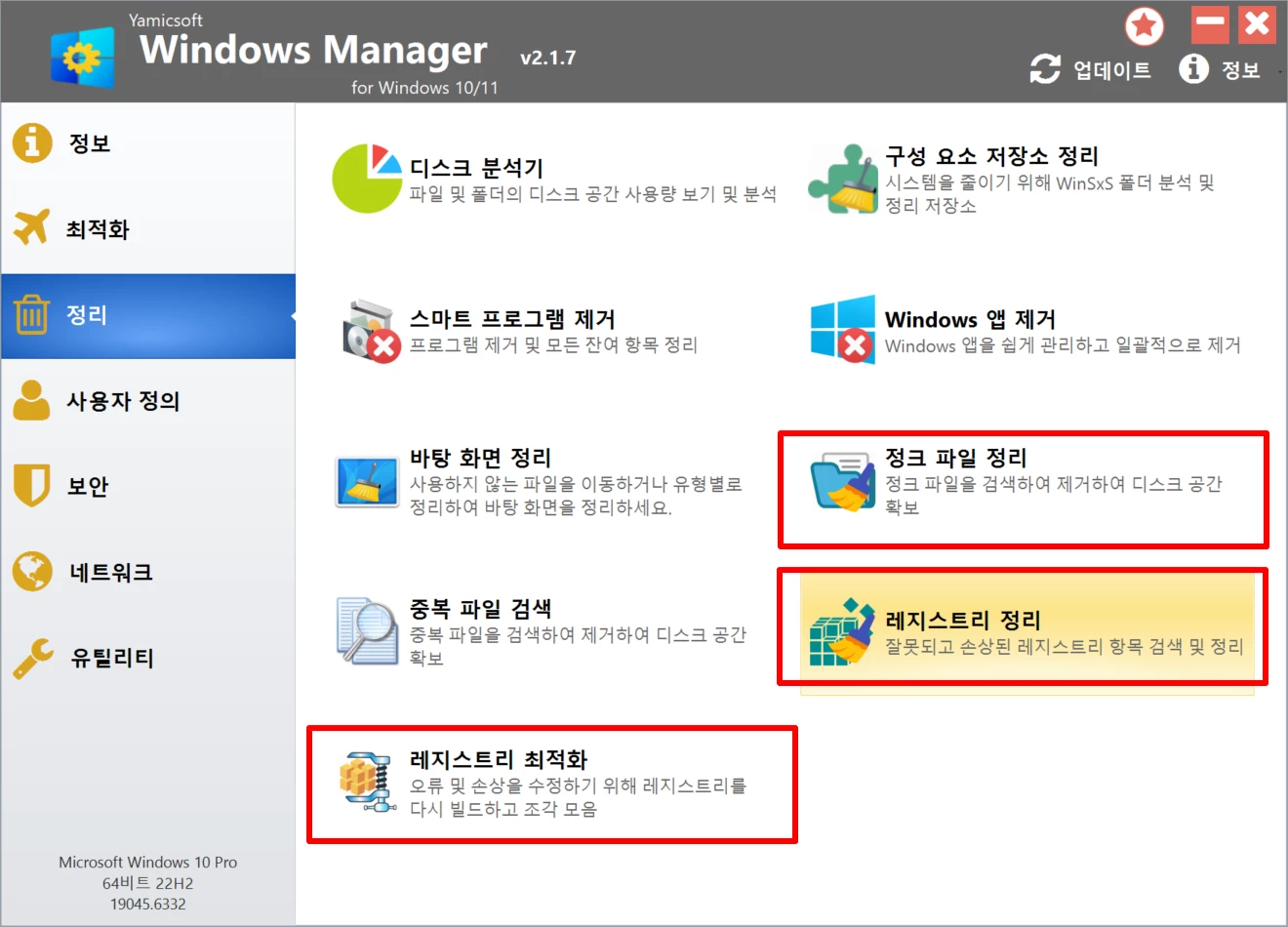The image size is (1288, 927).
Task: Click the 정보 sidebar info icon
Action: click(32, 142)
